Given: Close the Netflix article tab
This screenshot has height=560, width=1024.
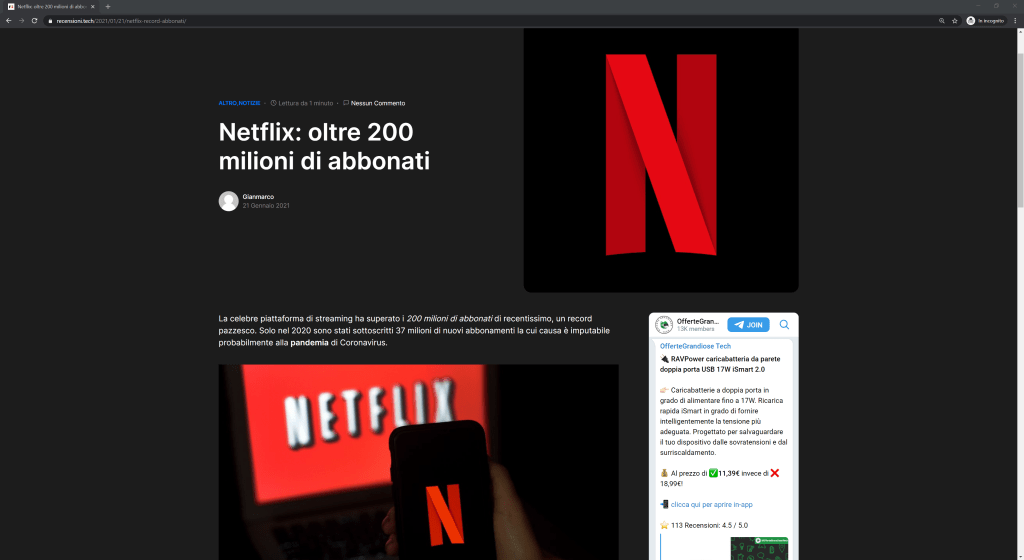Looking at the screenshot, I should 93,7.
